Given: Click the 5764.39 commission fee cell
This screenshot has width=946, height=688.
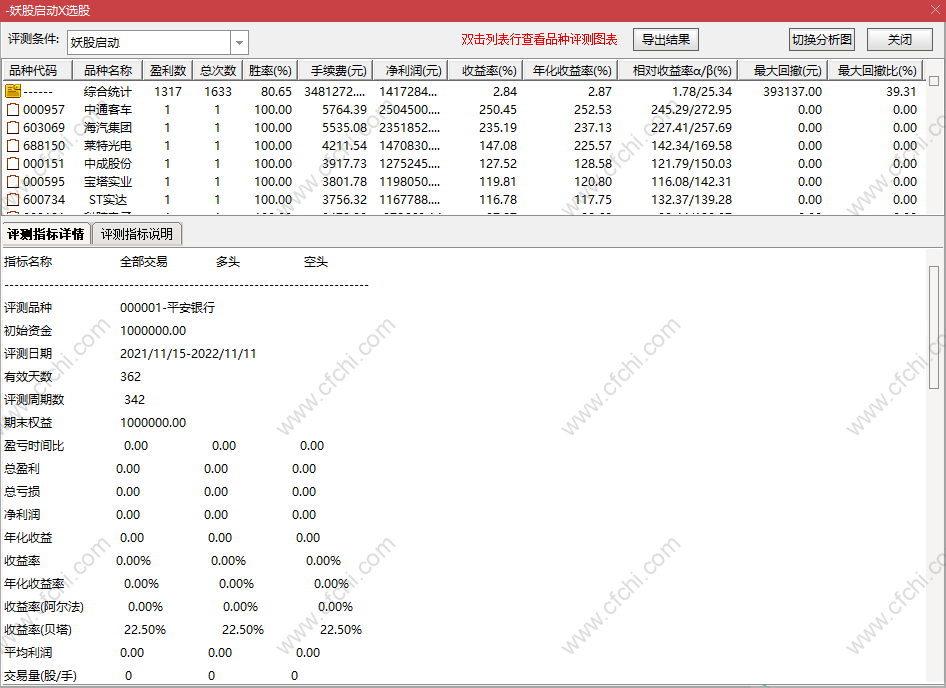Looking at the screenshot, I should tap(344, 110).
